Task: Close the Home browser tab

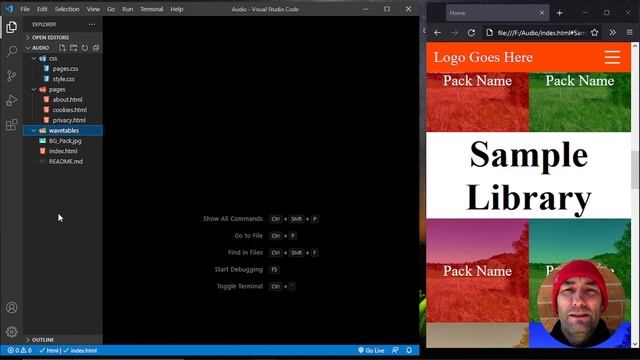Action: point(542,13)
